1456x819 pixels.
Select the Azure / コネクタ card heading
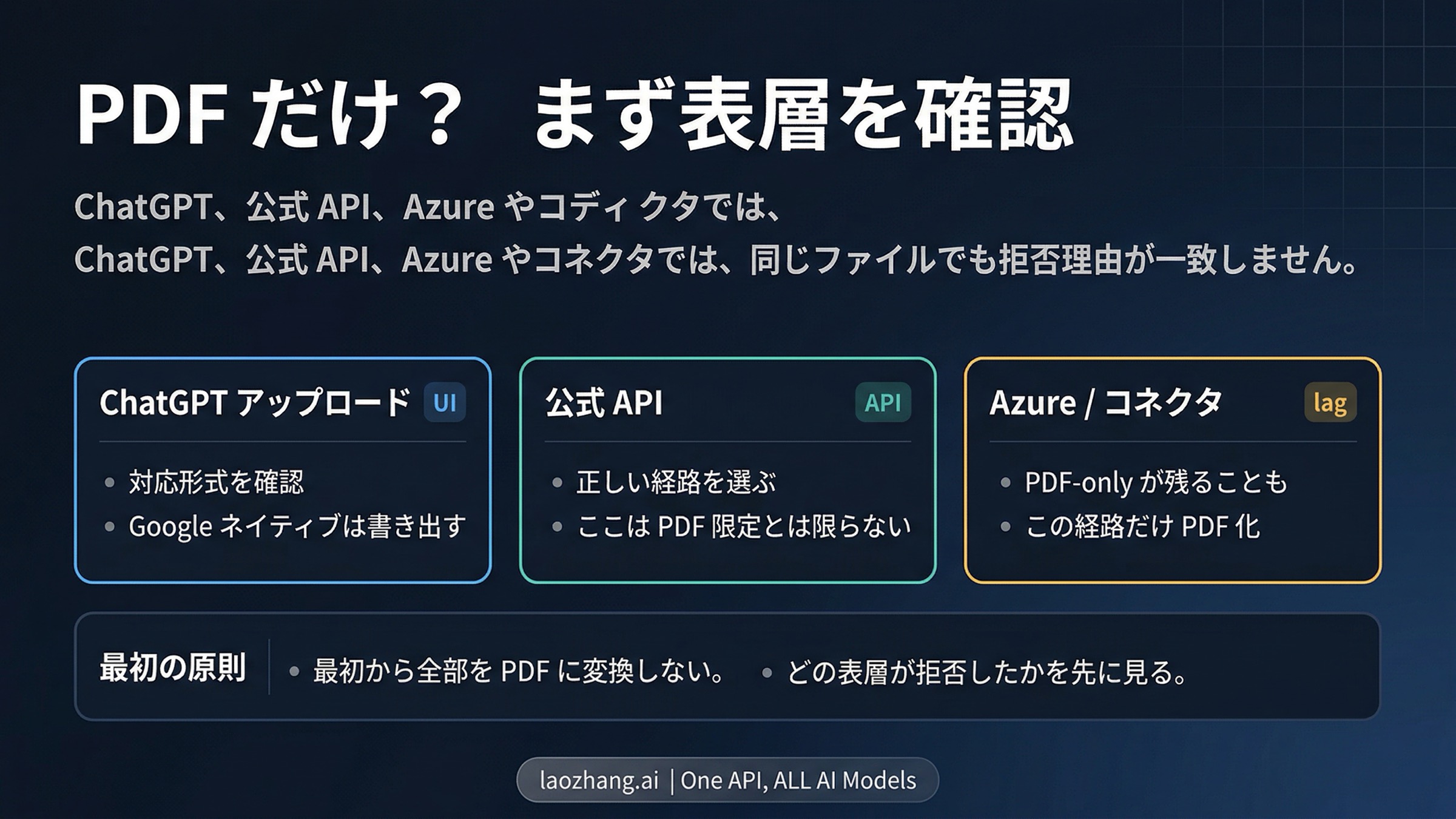(x=1105, y=402)
